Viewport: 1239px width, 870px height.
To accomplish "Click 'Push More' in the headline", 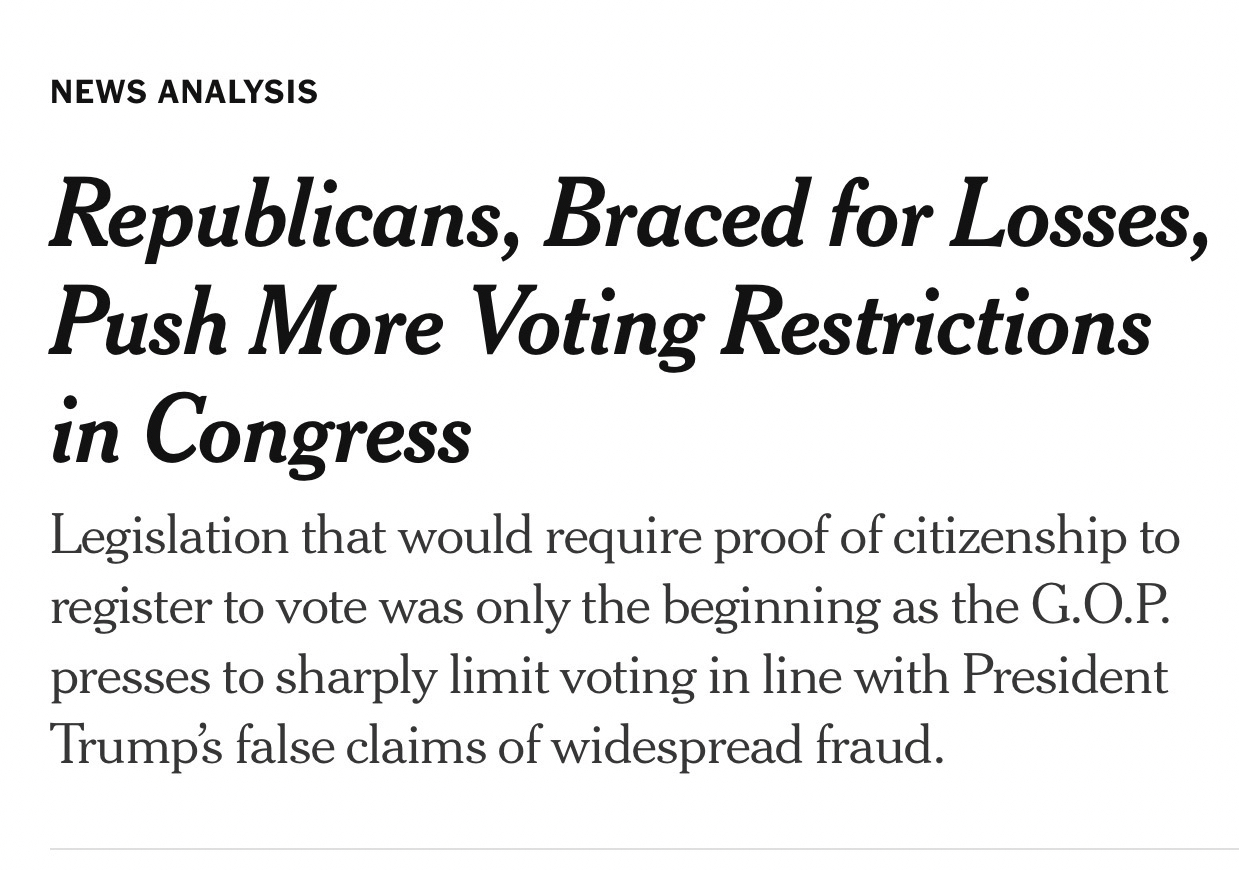I will coord(246,323).
